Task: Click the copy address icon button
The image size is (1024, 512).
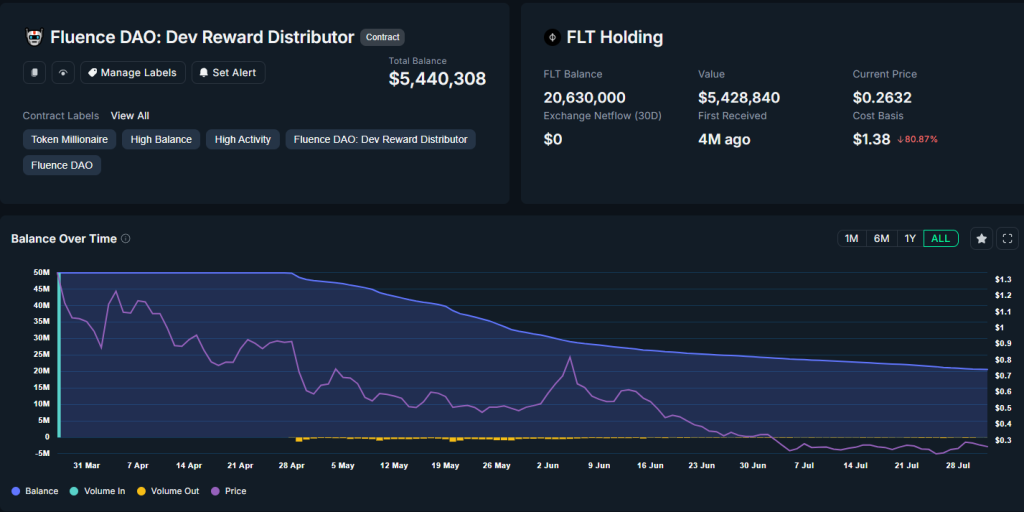Action: pos(35,72)
